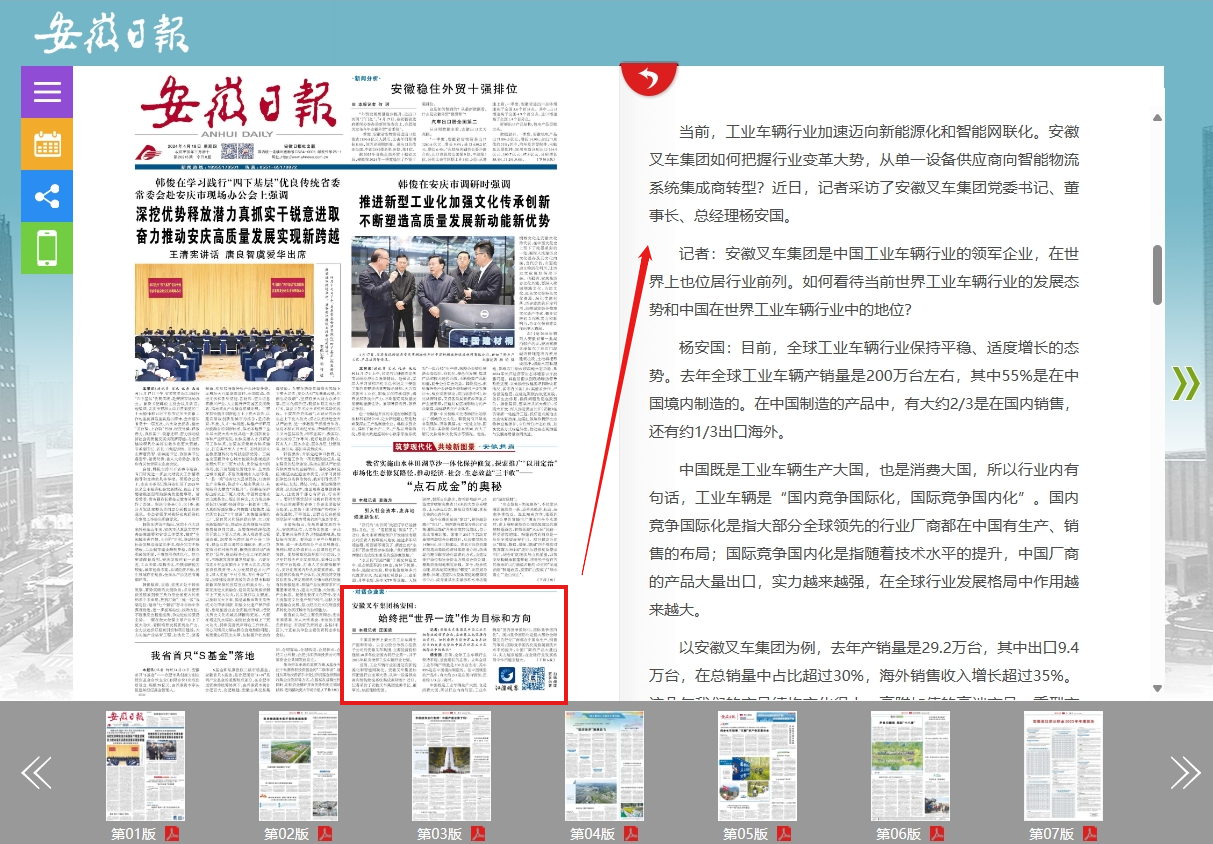
Task: Download PDF of 第05版
Action: click(784, 834)
